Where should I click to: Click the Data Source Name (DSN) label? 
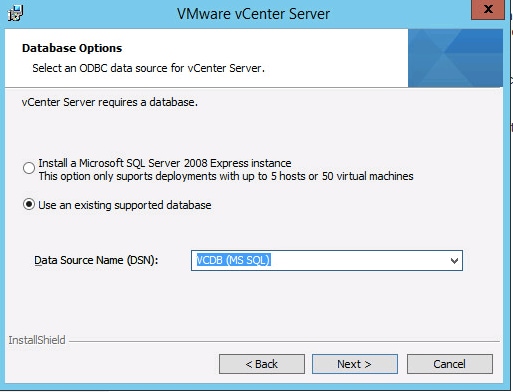point(96,260)
